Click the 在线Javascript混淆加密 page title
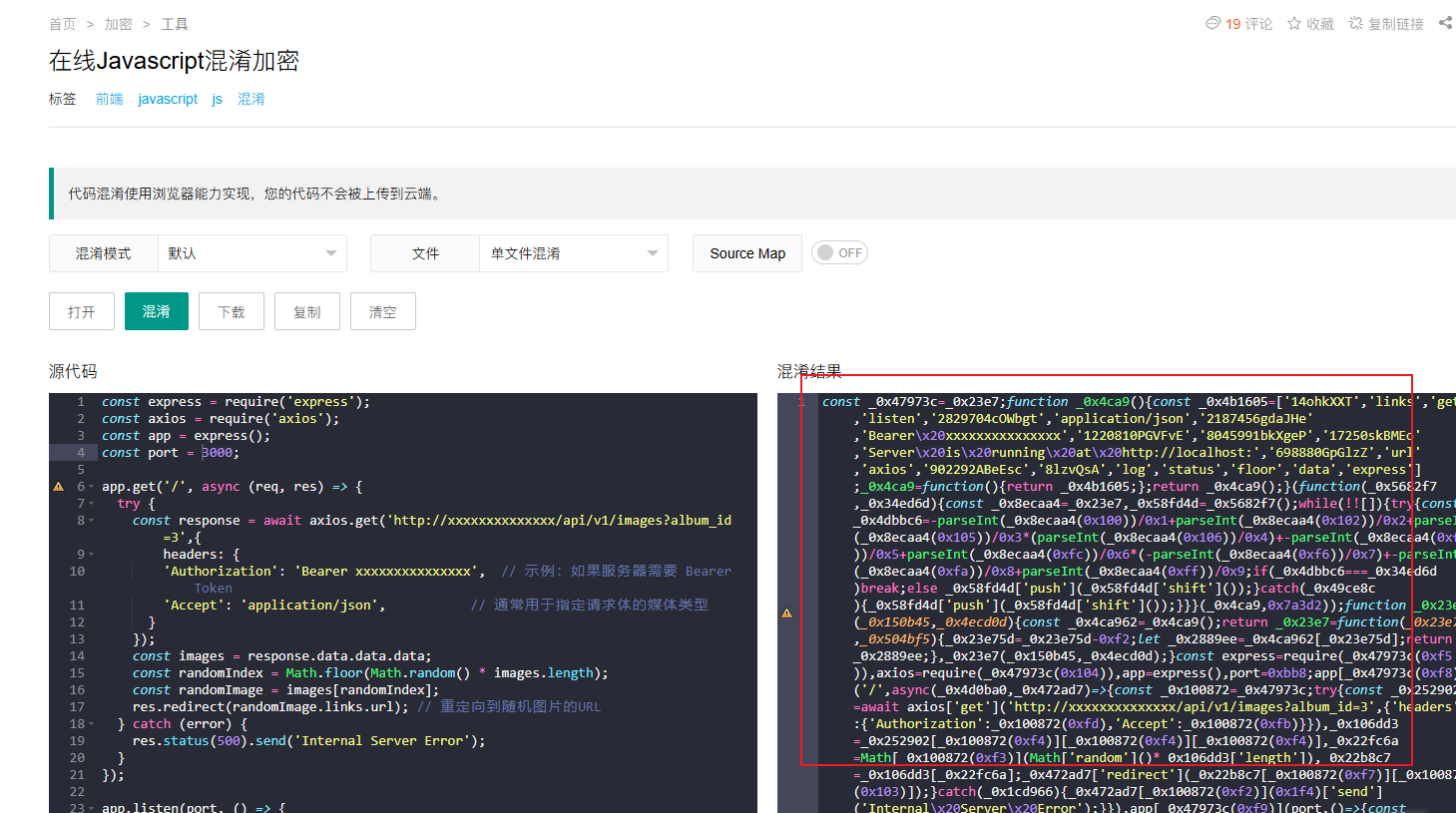 (175, 61)
